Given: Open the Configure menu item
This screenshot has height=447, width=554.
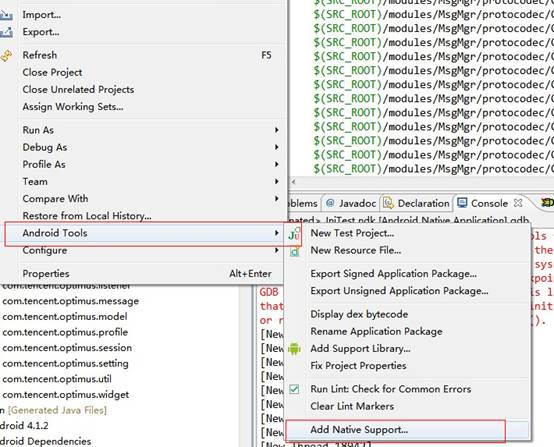Looking at the screenshot, I should pos(143,251).
